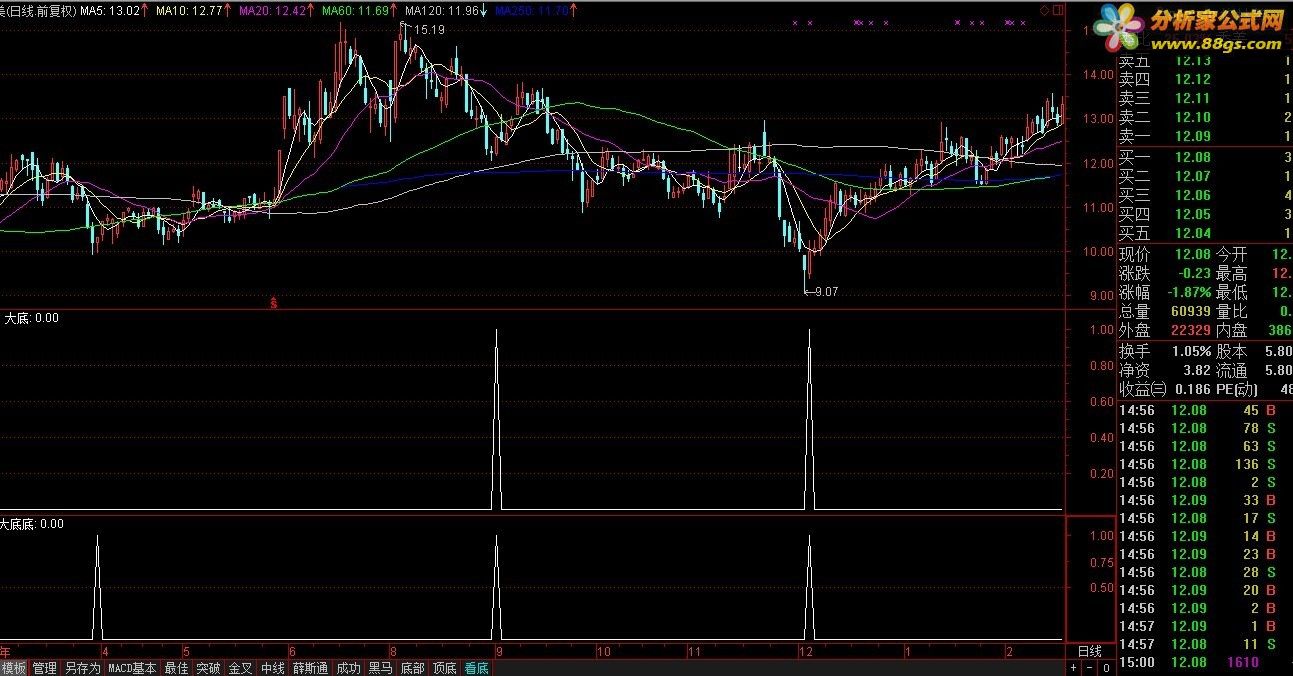Switch to the 中线 template
The height and width of the screenshot is (676, 1293).
272,668
